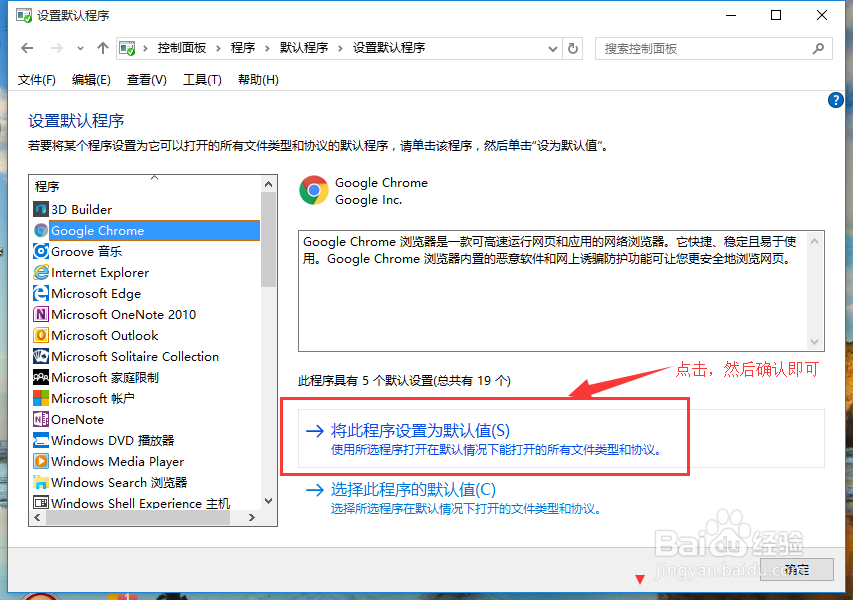Navigate to 默认程序 breadcrumb
853x600 pixels.
(x=304, y=48)
